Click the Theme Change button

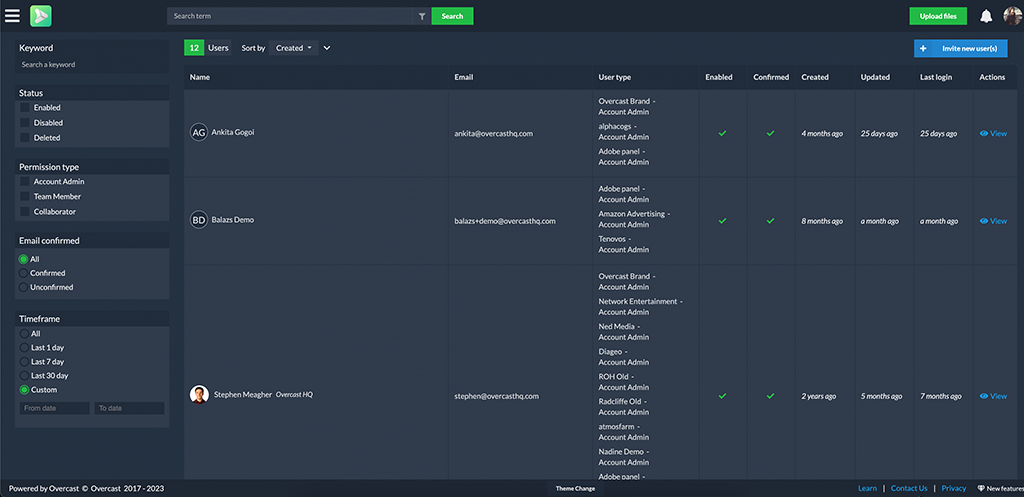pyautogui.click(x=575, y=489)
